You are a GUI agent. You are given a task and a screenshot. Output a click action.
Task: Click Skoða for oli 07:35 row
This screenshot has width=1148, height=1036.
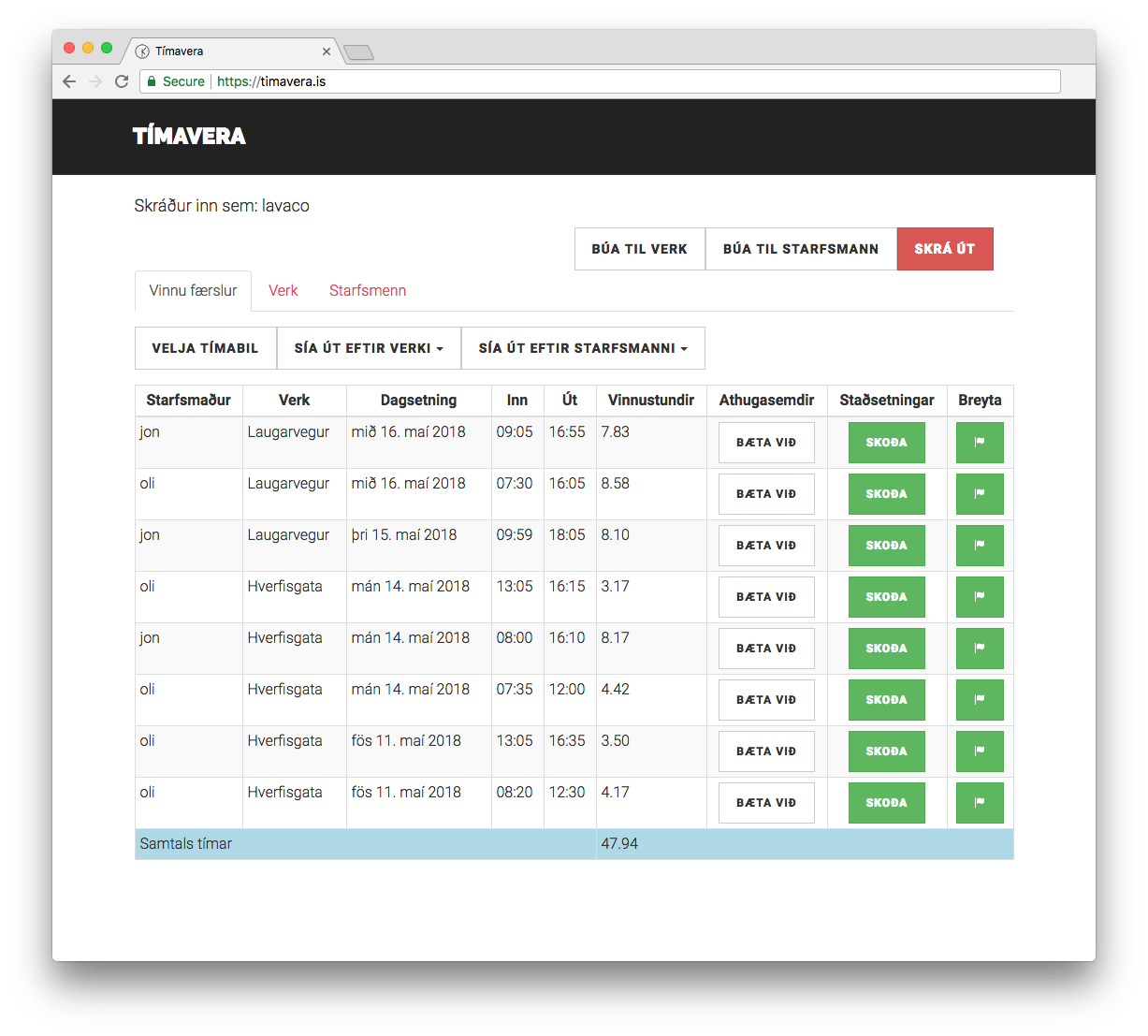click(887, 700)
